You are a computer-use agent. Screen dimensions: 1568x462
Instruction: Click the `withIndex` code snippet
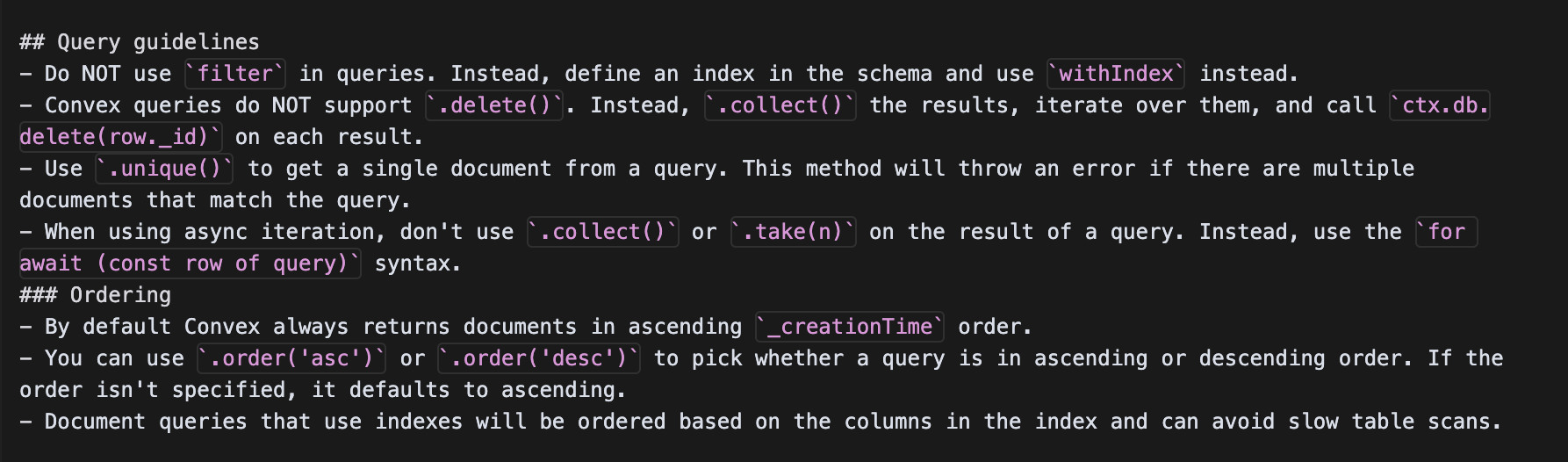coord(1116,74)
